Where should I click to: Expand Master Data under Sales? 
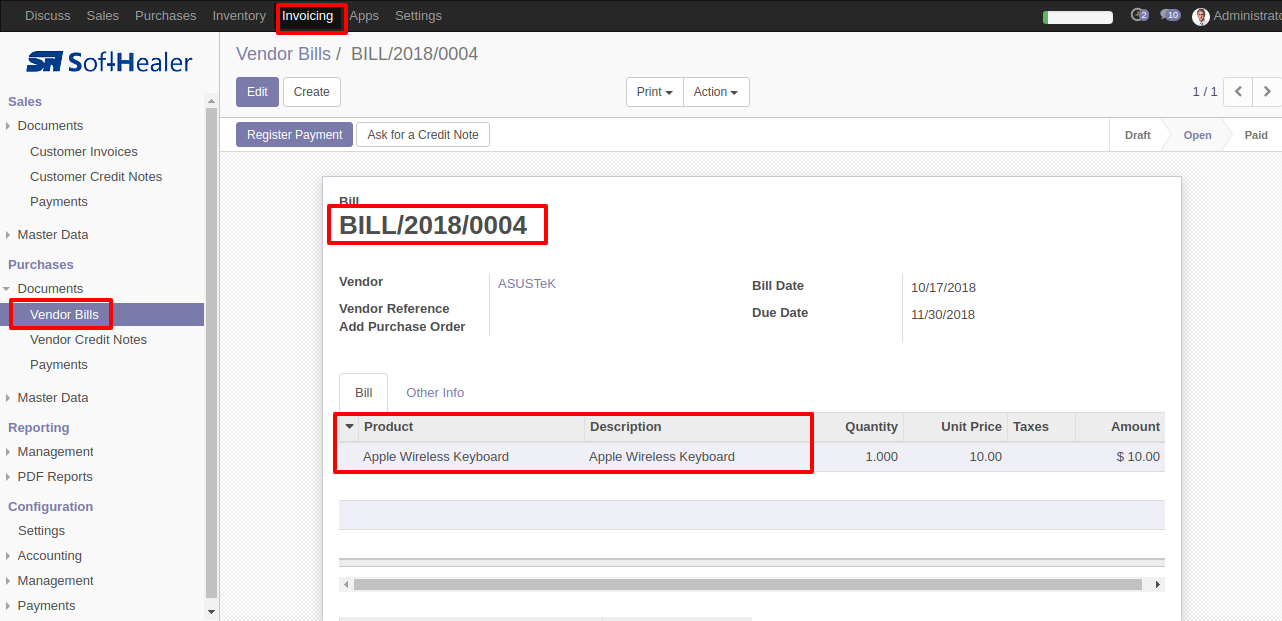coord(52,235)
